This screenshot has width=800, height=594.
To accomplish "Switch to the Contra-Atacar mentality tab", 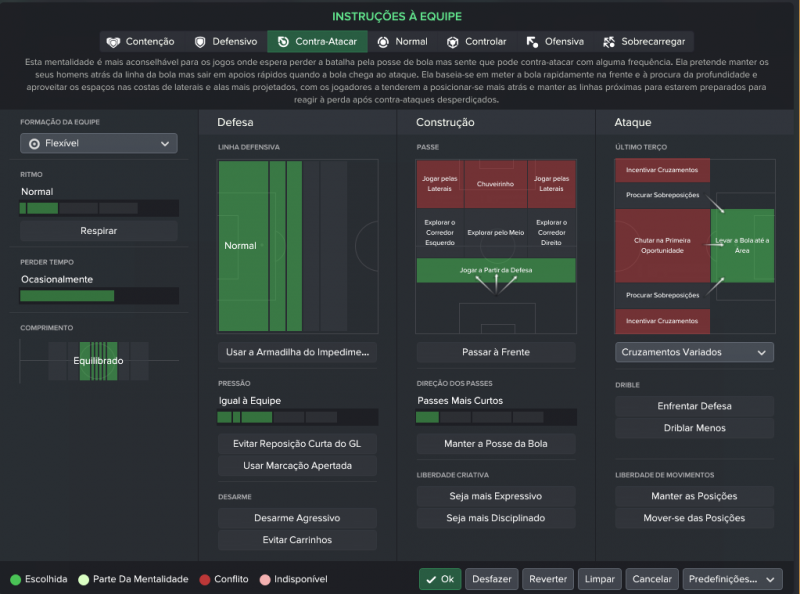I will click(x=317, y=42).
